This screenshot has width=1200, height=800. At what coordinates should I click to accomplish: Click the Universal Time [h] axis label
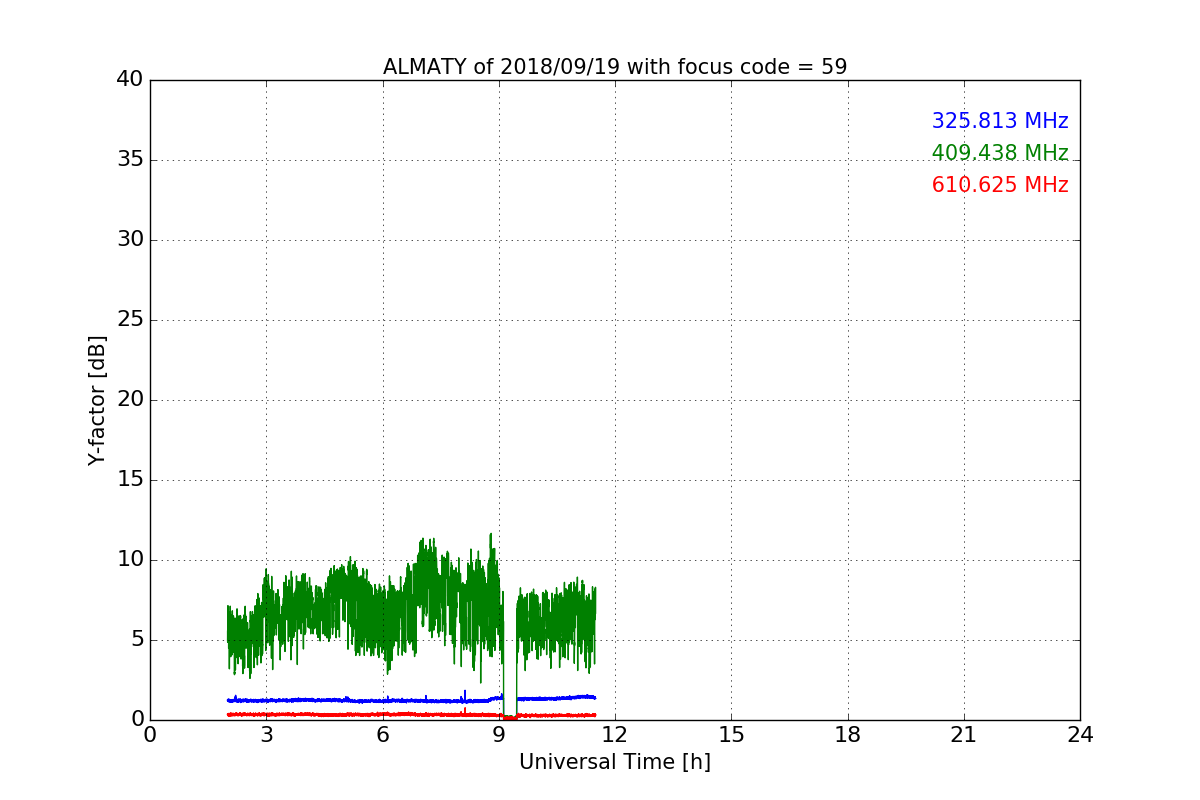(x=614, y=762)
